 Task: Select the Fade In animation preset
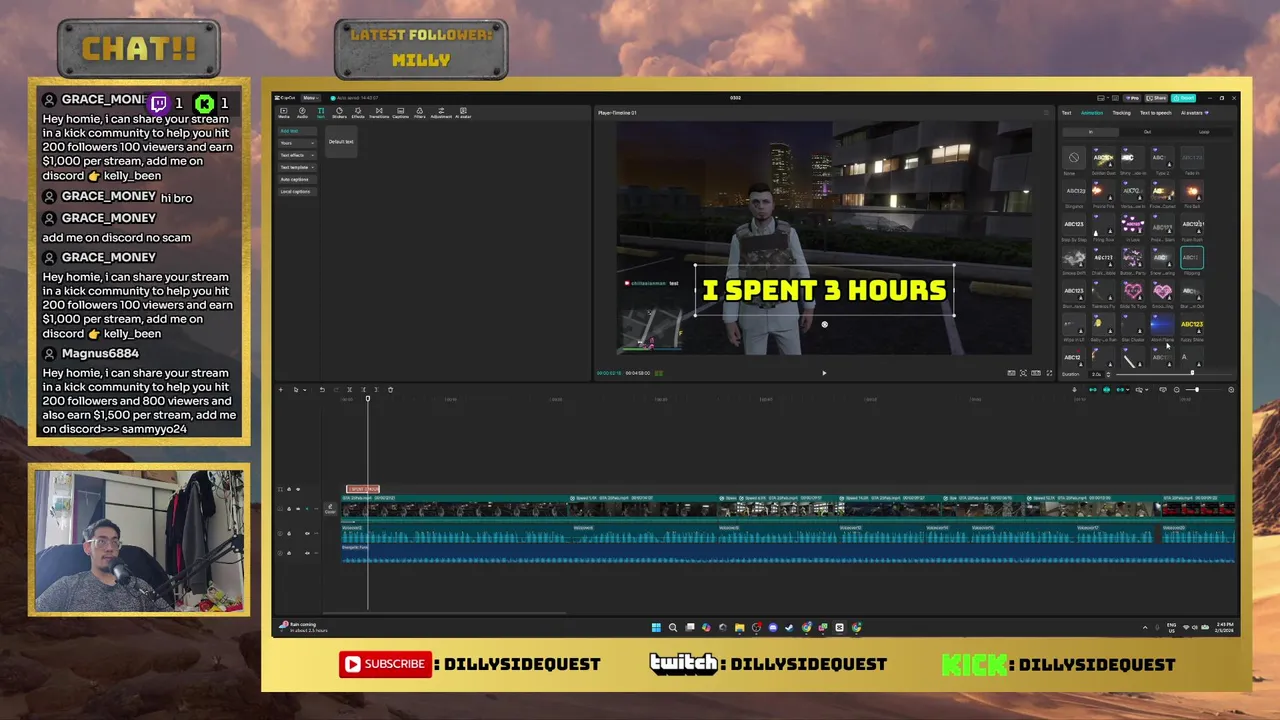pos(1192,158)
